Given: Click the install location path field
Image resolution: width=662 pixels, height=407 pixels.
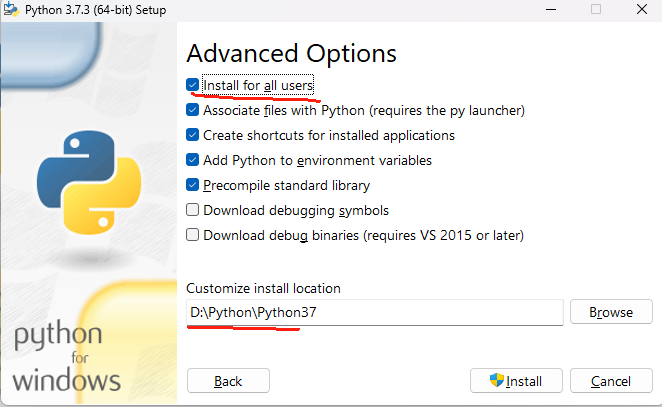Looking at the screenshot, I should (374, 312).
